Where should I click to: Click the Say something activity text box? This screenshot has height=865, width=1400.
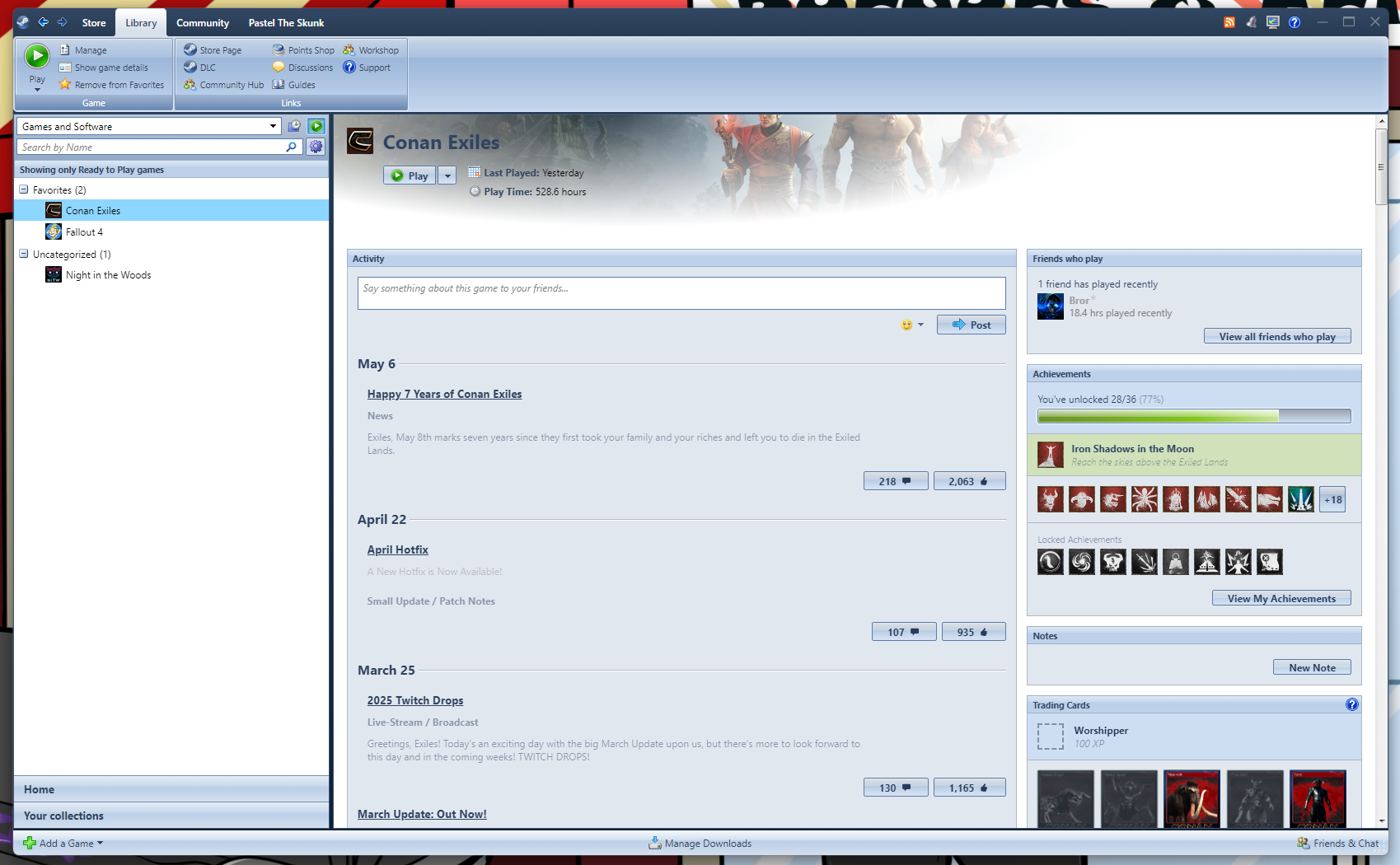[681, 293]
